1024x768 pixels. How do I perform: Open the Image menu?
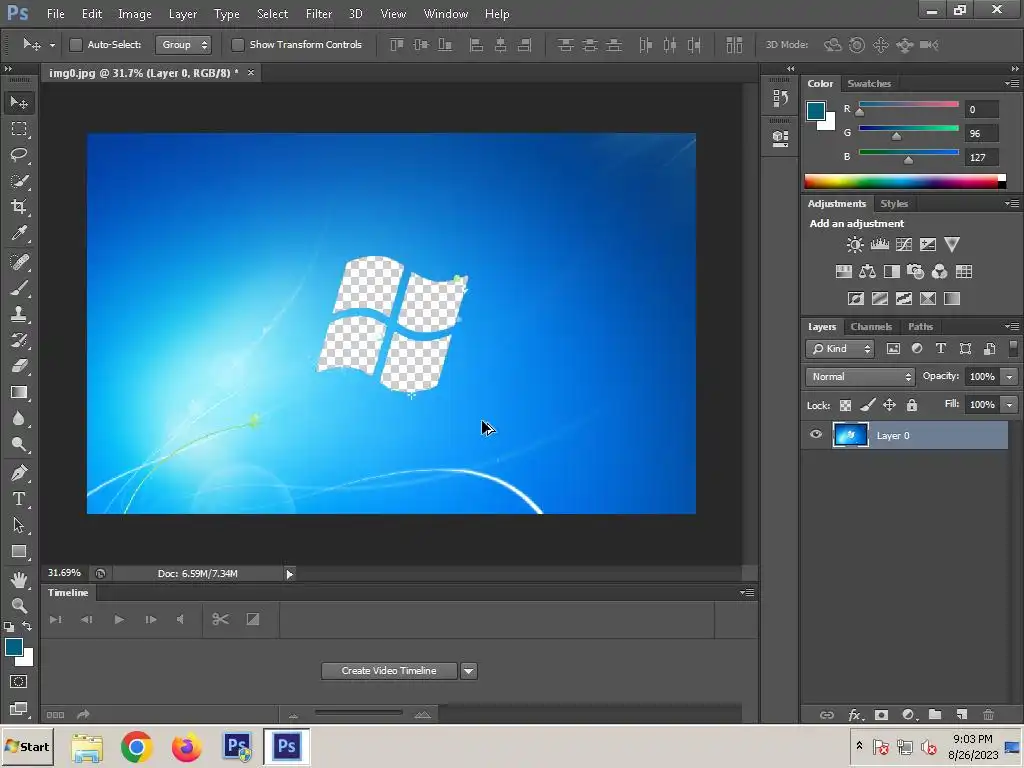pyautogui.click(x=135, y=14)
